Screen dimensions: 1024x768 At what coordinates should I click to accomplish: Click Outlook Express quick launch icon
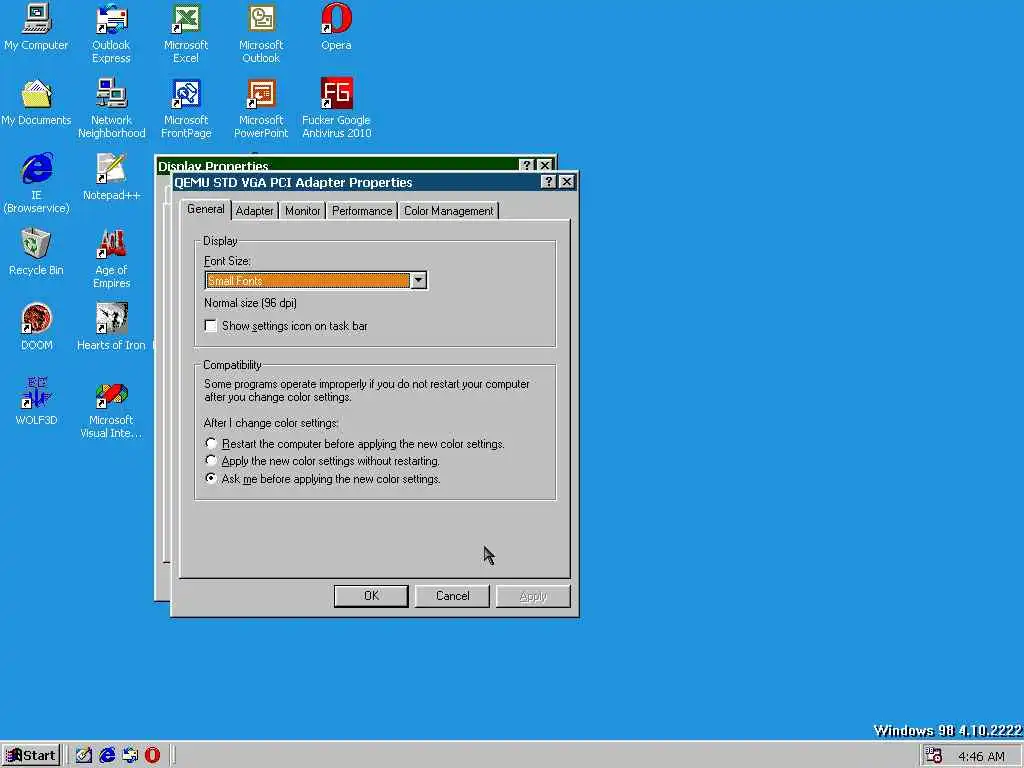click(130, 755)
